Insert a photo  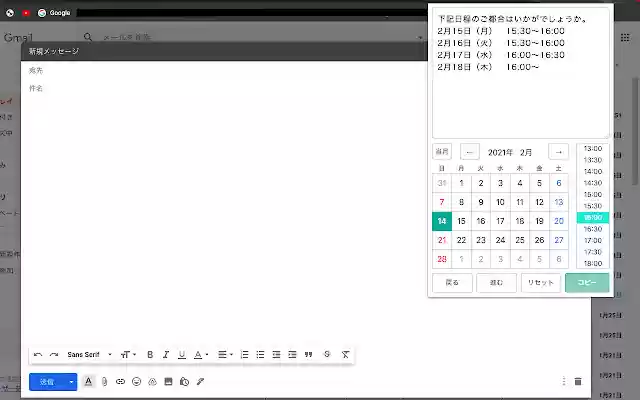click(168, 382)
